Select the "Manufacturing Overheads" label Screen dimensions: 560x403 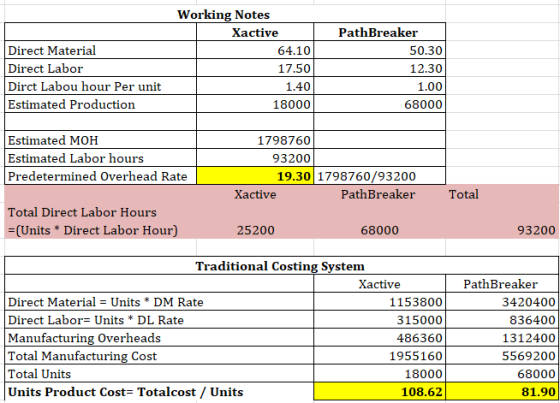point(159,338)
